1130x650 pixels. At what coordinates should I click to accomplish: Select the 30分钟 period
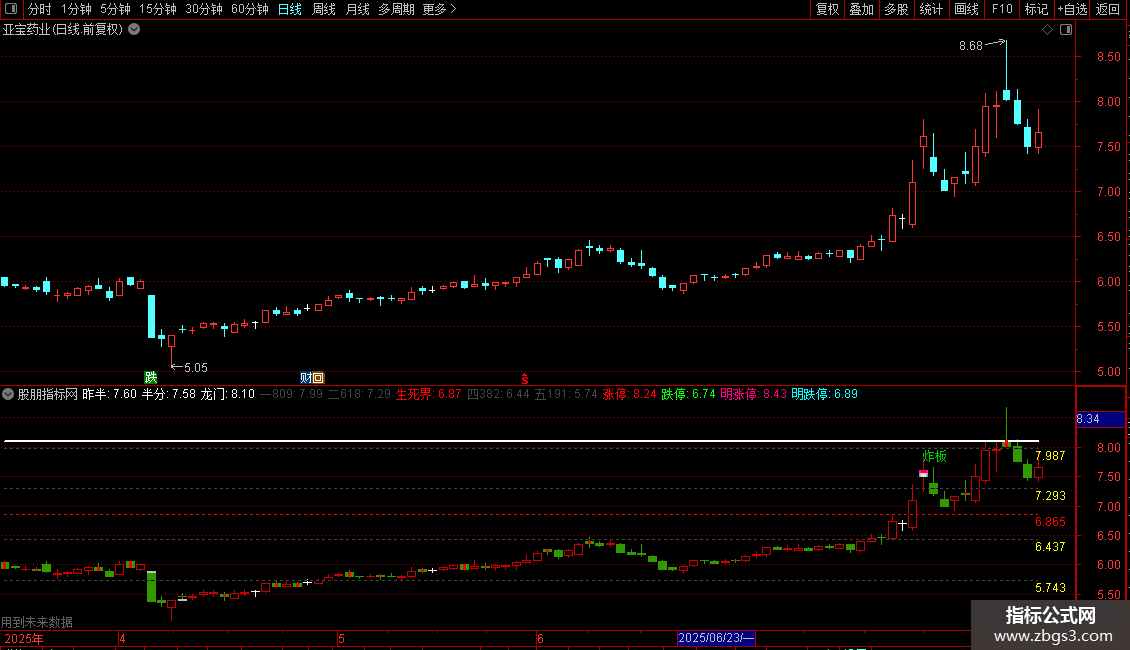[x=203, y=9]
